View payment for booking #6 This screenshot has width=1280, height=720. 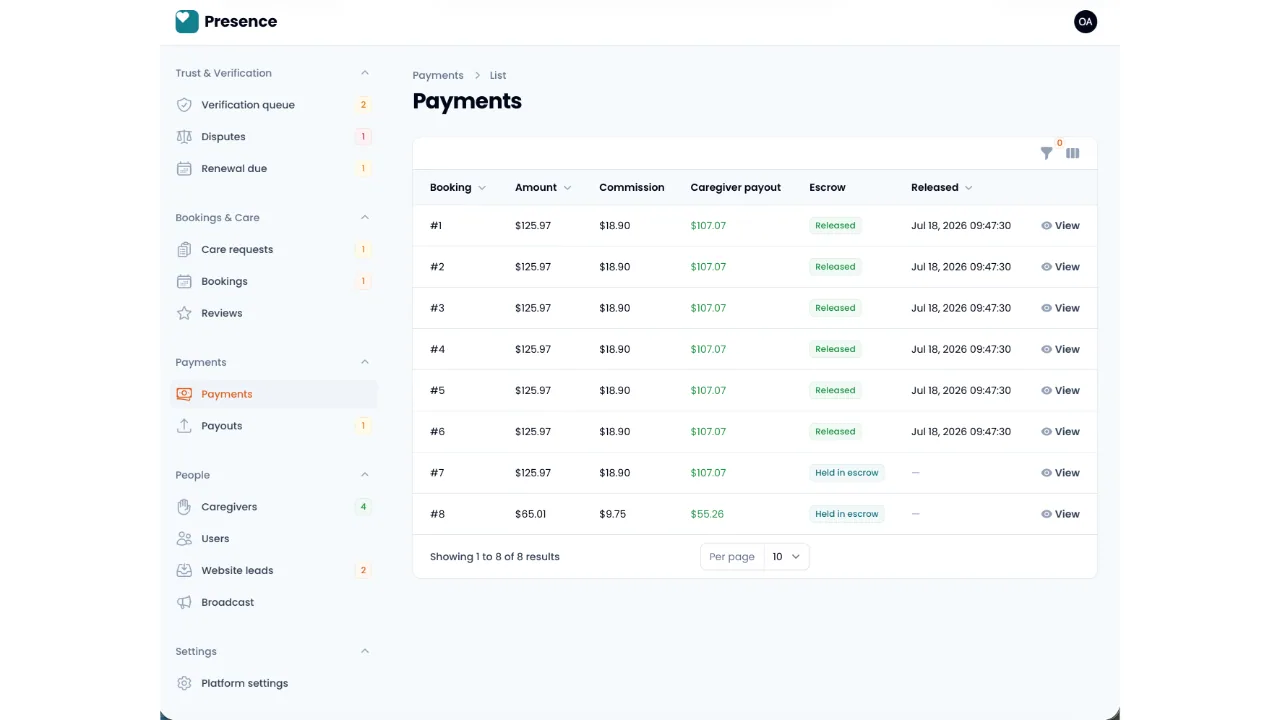coord(1060,432)
